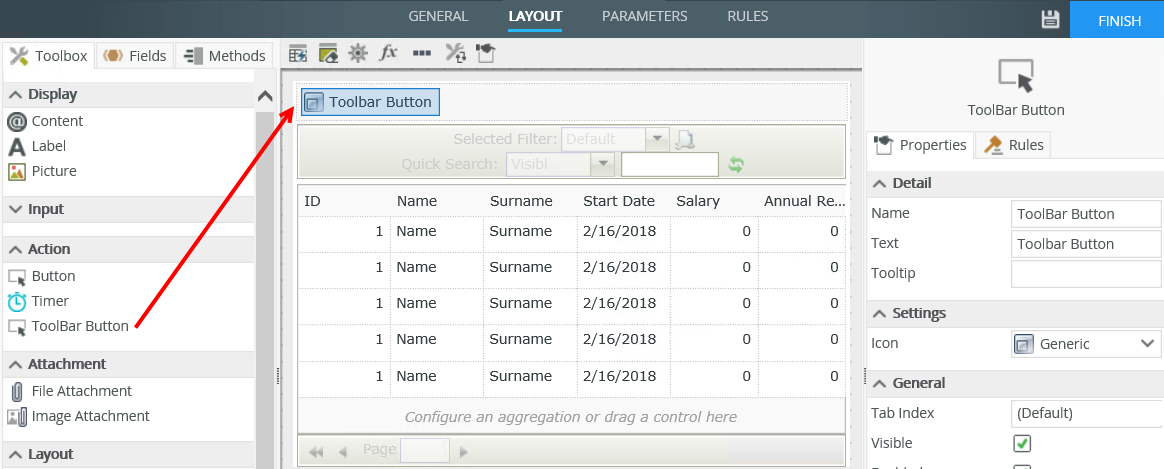Click the FINISH button

(x=1118, y=20)
